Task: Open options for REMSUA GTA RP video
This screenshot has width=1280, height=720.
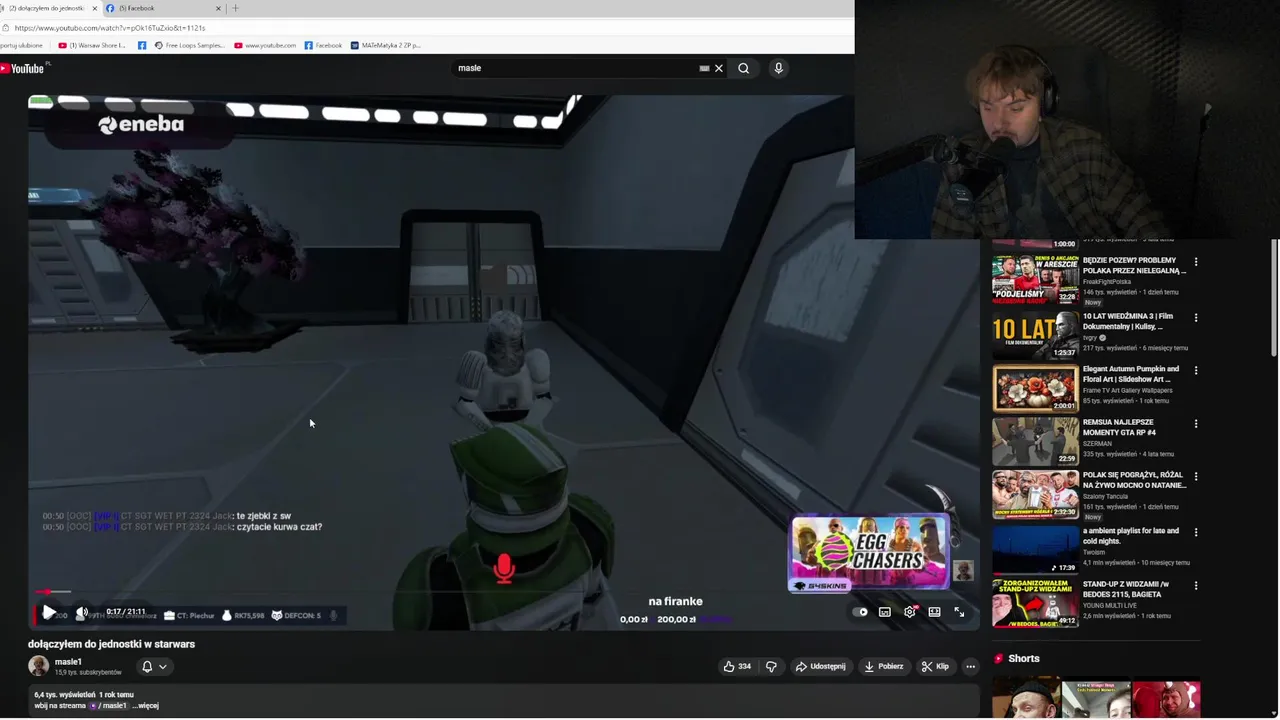Action: [1195, 424]
